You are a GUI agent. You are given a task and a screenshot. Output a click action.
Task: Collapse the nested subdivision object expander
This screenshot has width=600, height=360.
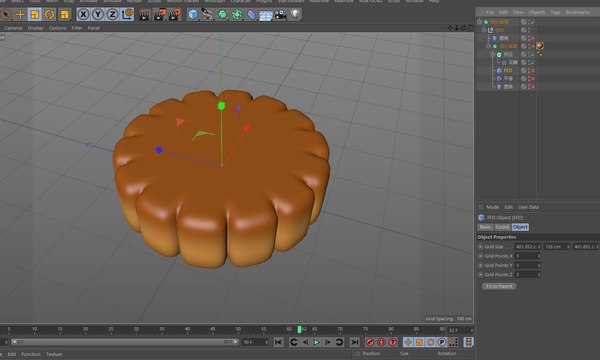tap(488, 46)
